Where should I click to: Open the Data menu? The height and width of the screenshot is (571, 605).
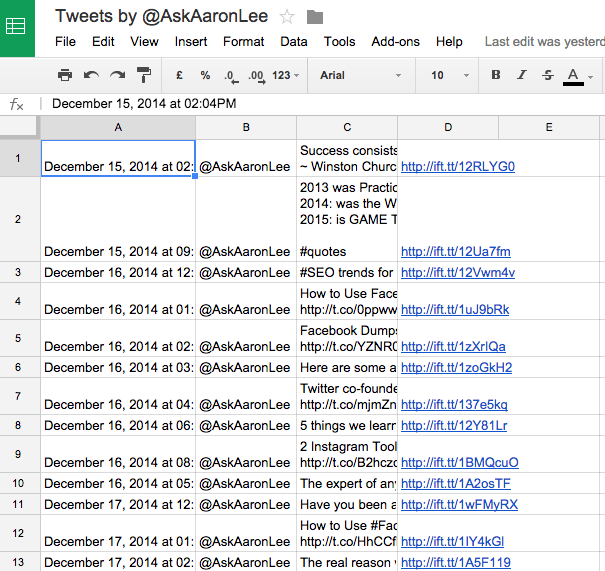tap(294, 41)
